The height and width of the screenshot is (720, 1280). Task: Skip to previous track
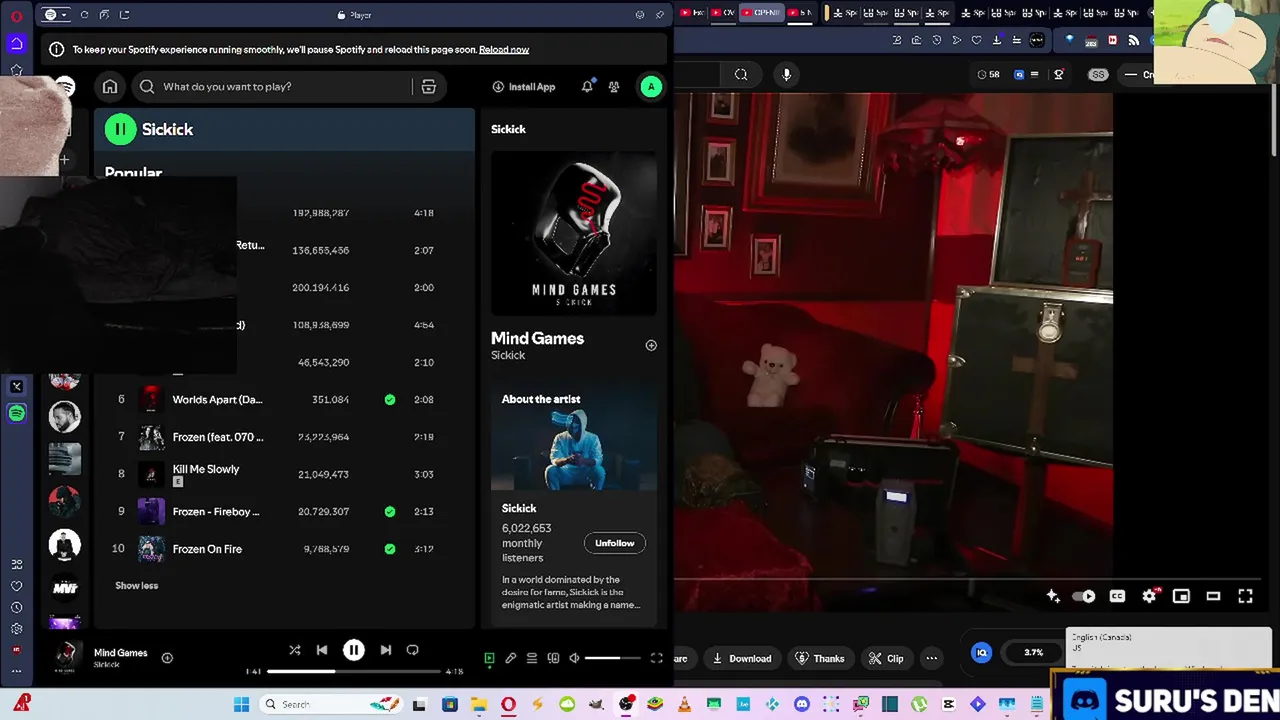point(322,650)
